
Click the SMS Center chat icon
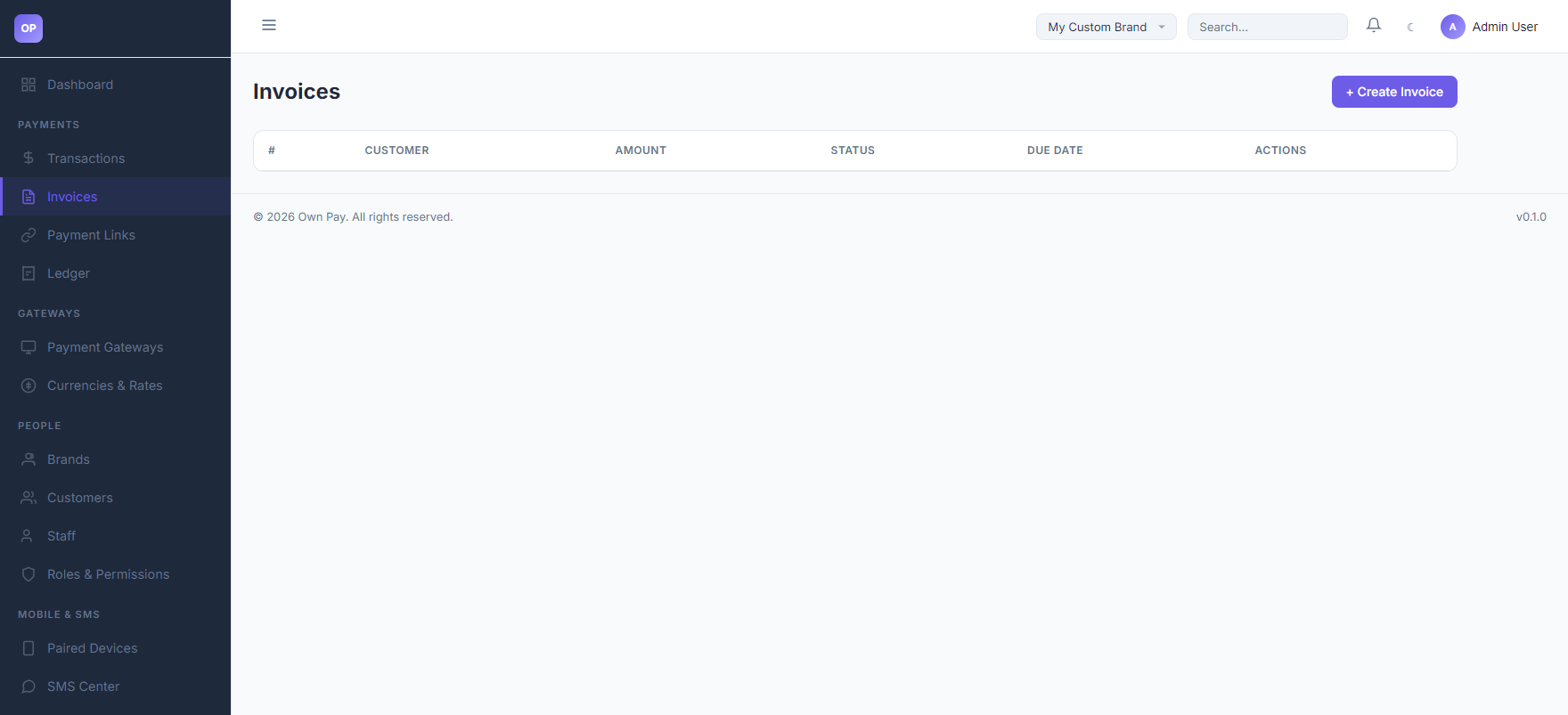29,687
